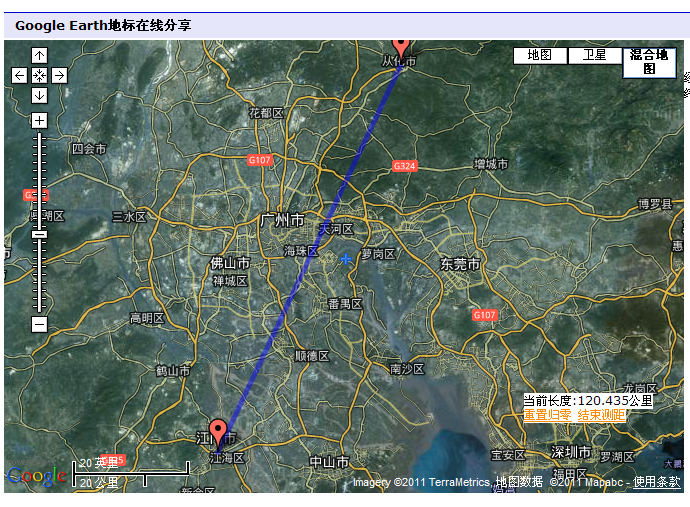Screen dimensions: 690x507
Task: Click the 禅城区 label
Action: click(x=230, y=281)
